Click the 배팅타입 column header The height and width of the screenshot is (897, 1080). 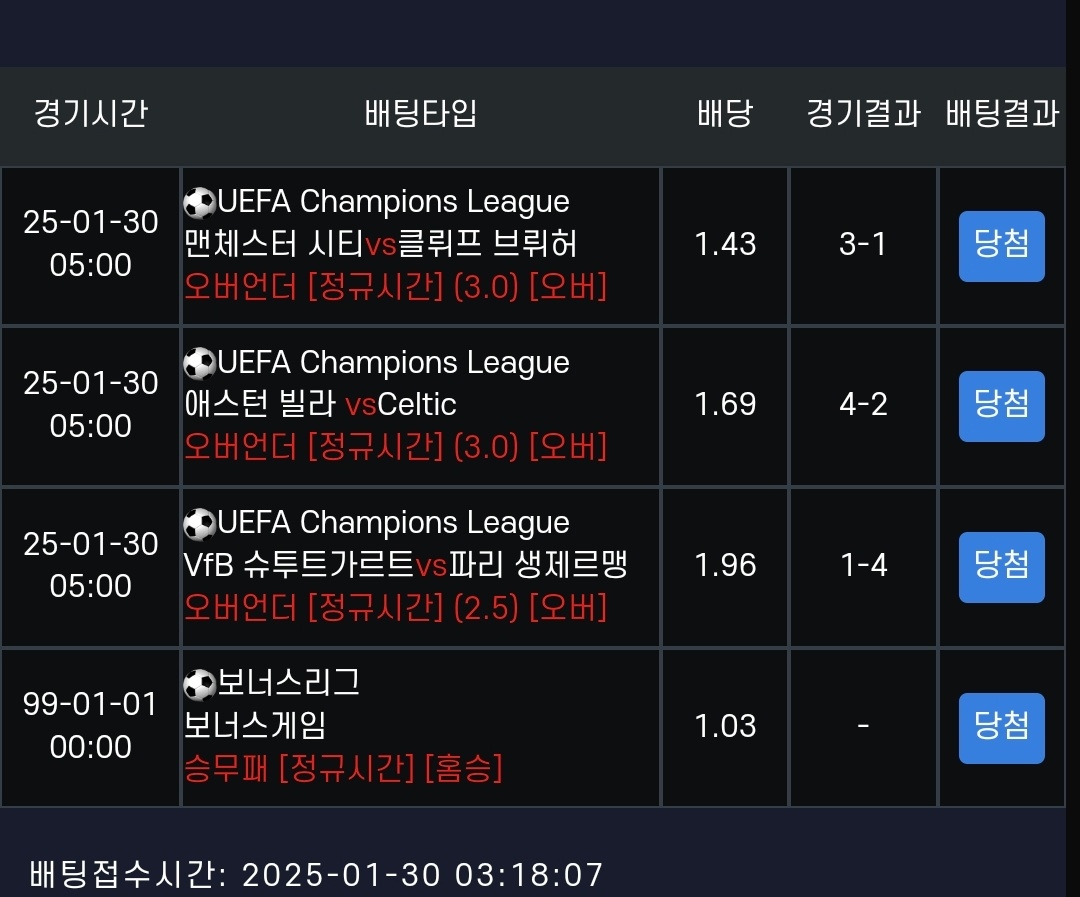point(420,114)
